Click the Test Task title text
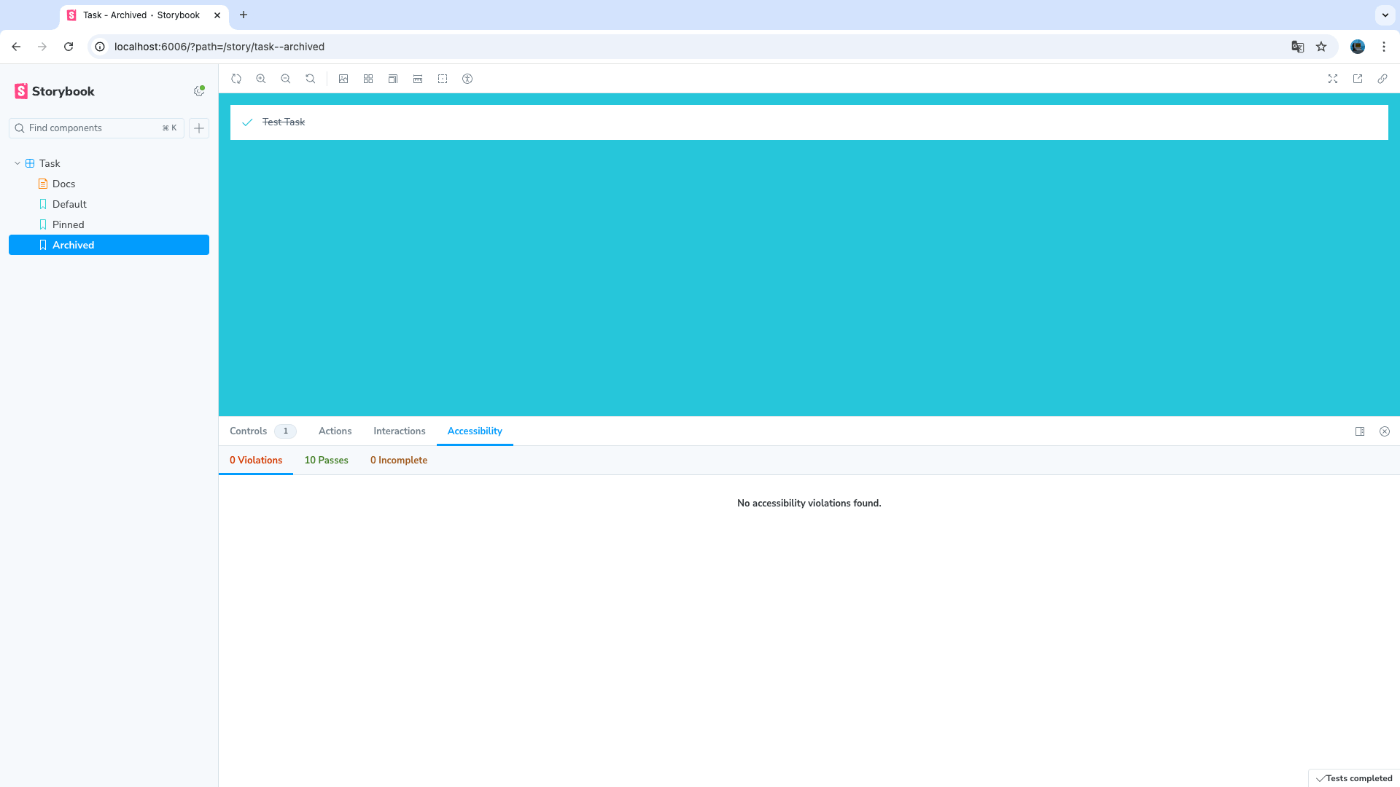Image resolution: width=1400 pixels, height=787 pixels. [x=283, y=122]
